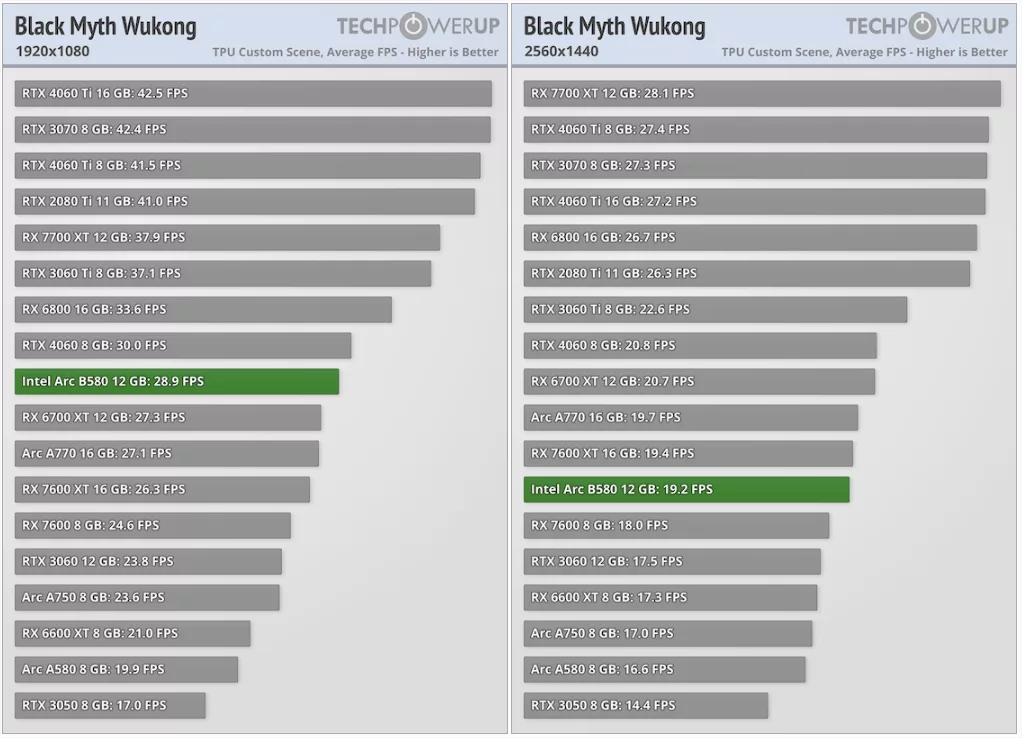1022x738 pixels.
Task: Click the RTX 2080 Ti 11 GB bar at 1080p
Action: pos(245,201)
